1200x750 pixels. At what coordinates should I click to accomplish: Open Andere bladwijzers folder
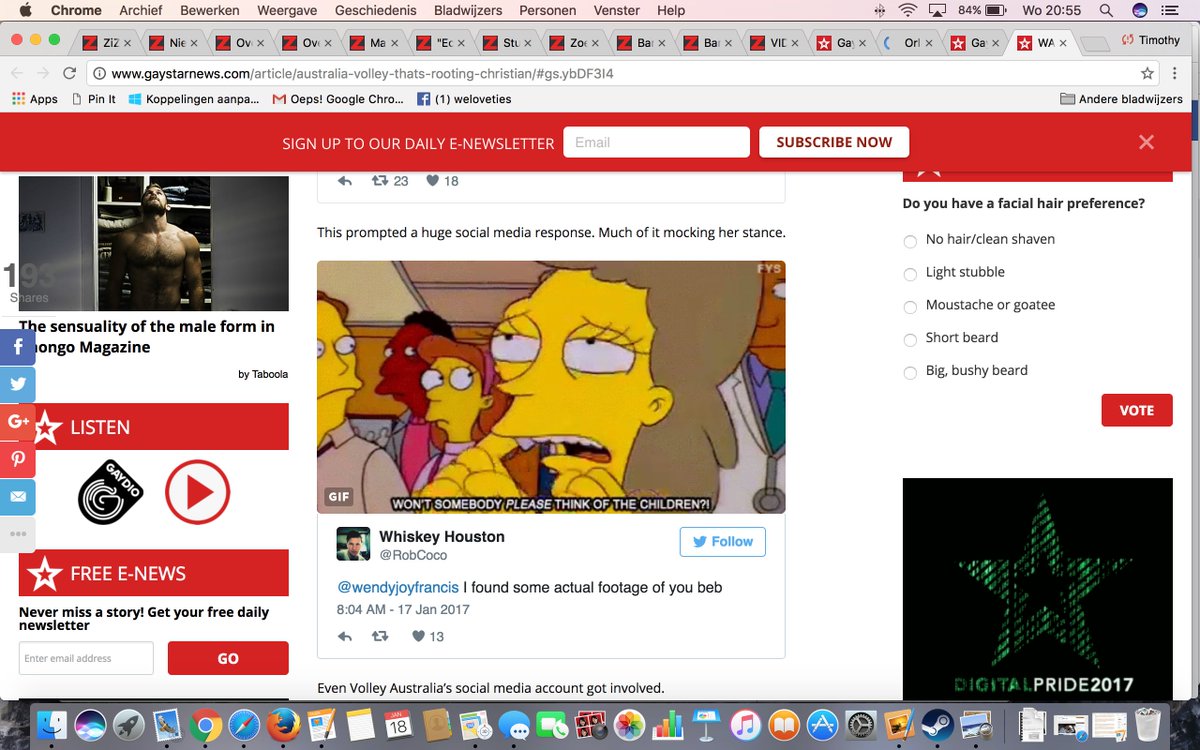(x=1121, y=99)
